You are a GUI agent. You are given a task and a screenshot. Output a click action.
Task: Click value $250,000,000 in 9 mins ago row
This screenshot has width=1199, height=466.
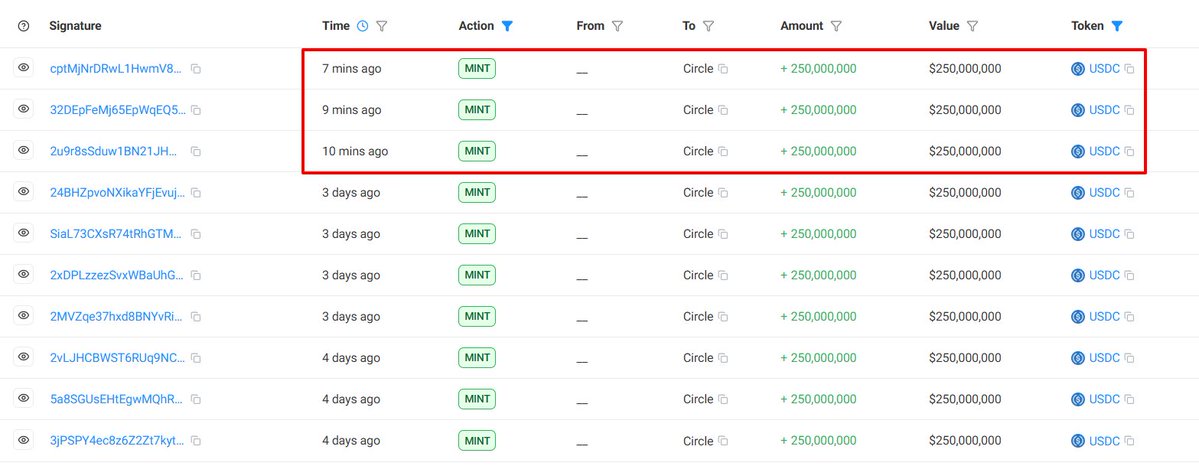click(965, 110)
